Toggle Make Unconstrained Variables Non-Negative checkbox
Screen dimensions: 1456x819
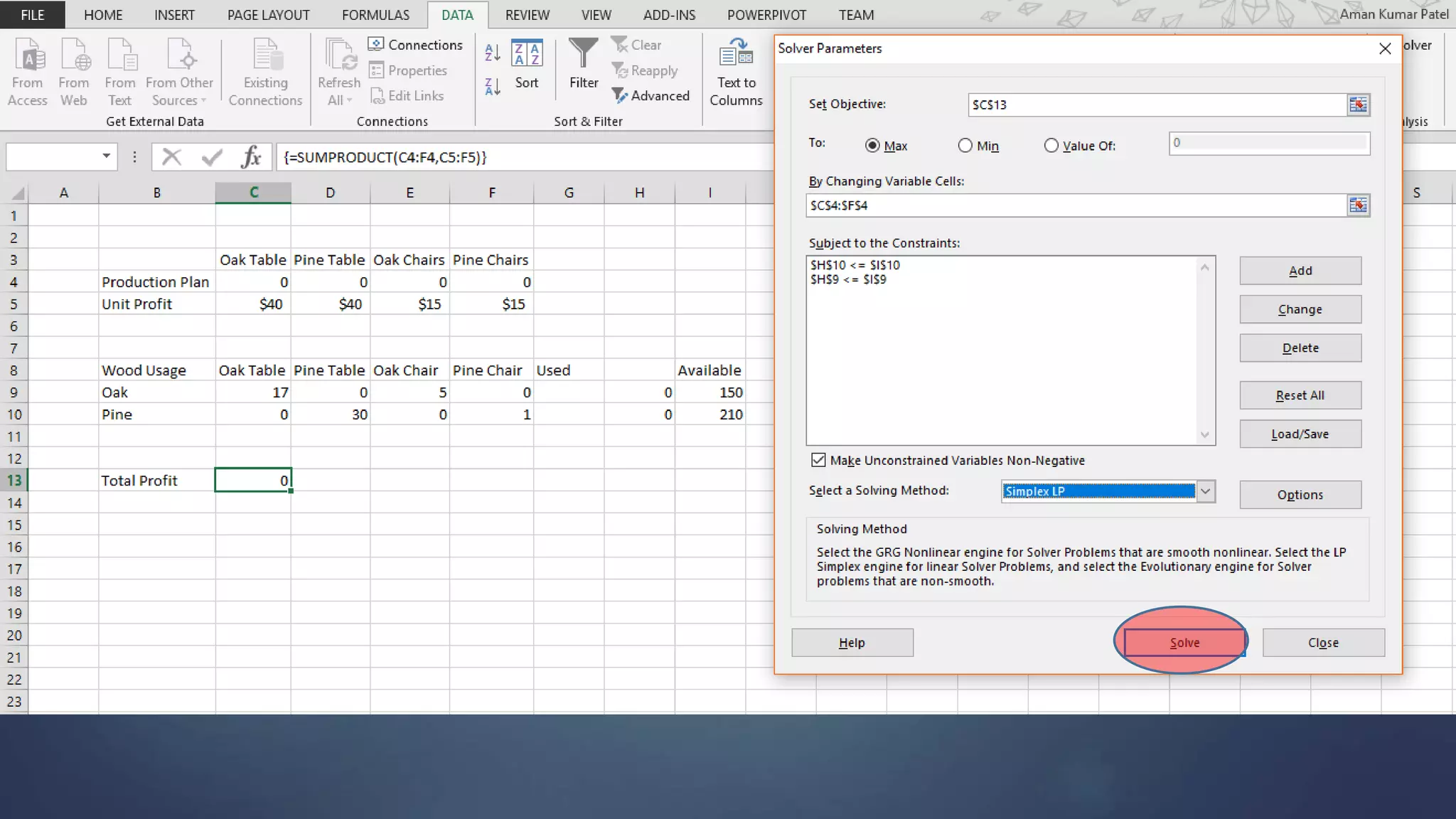point(818,460)
